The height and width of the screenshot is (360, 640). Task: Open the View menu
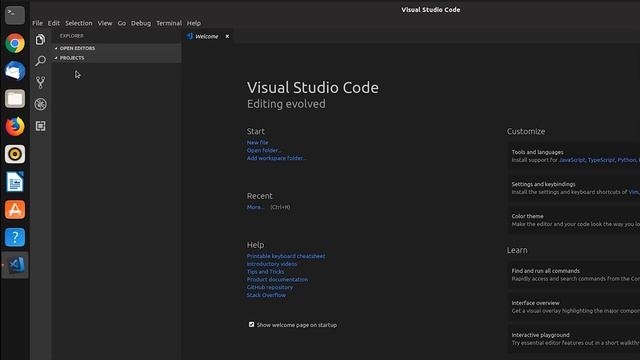pos(104,23)
